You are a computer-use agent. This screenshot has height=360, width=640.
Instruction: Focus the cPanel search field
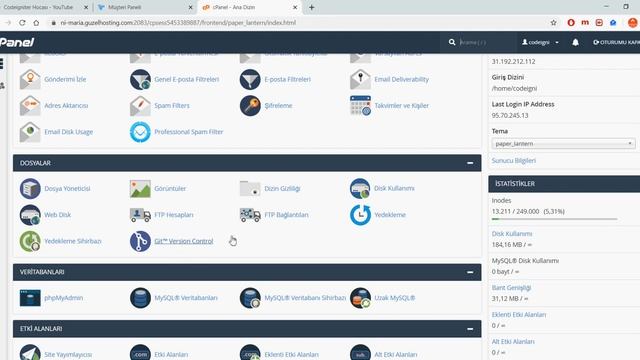(486, 42)
